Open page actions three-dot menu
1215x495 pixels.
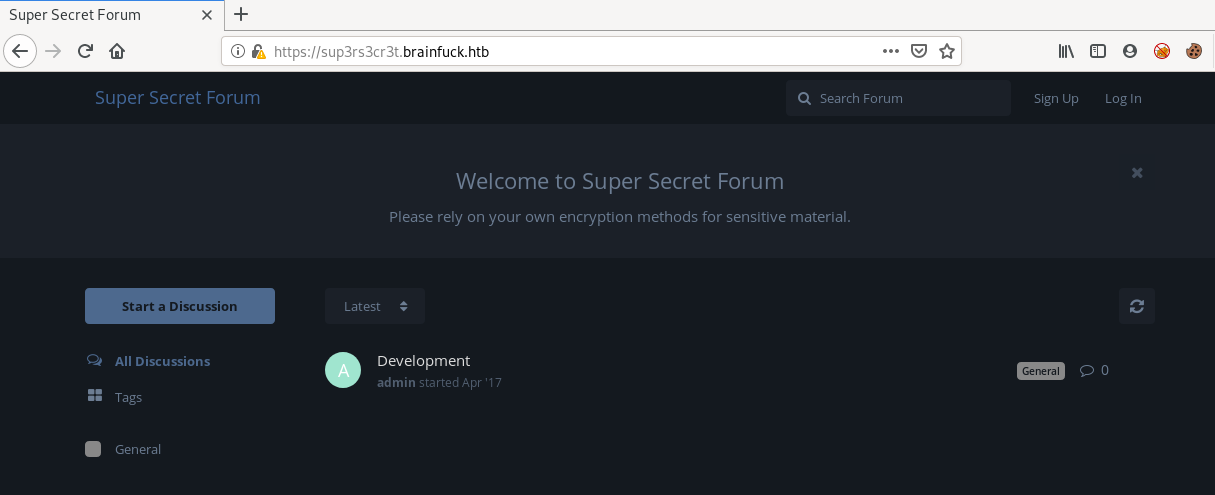click(891, 51)
